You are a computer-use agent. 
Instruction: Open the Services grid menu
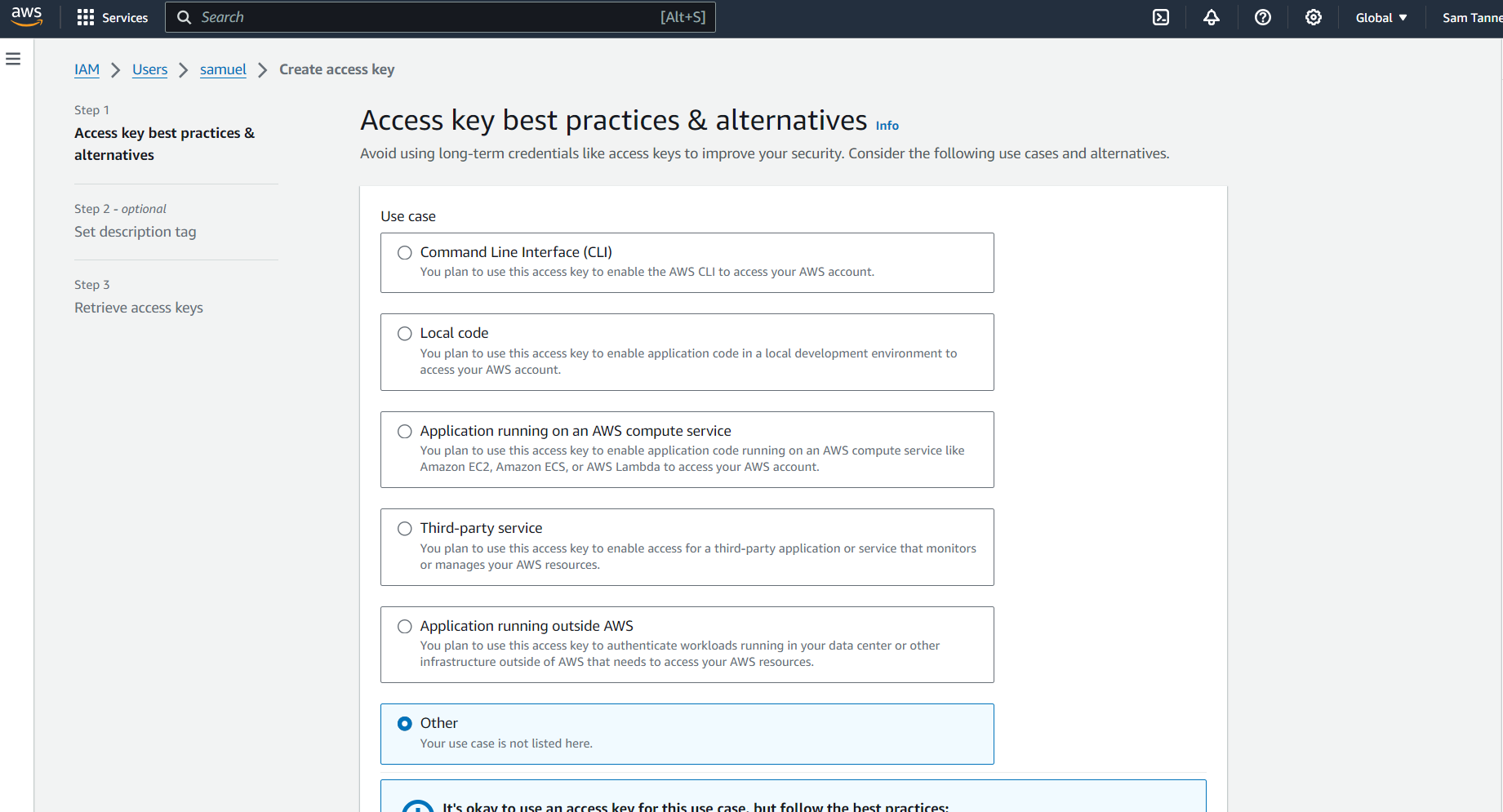pyautogui.click(x=112, y=17)
